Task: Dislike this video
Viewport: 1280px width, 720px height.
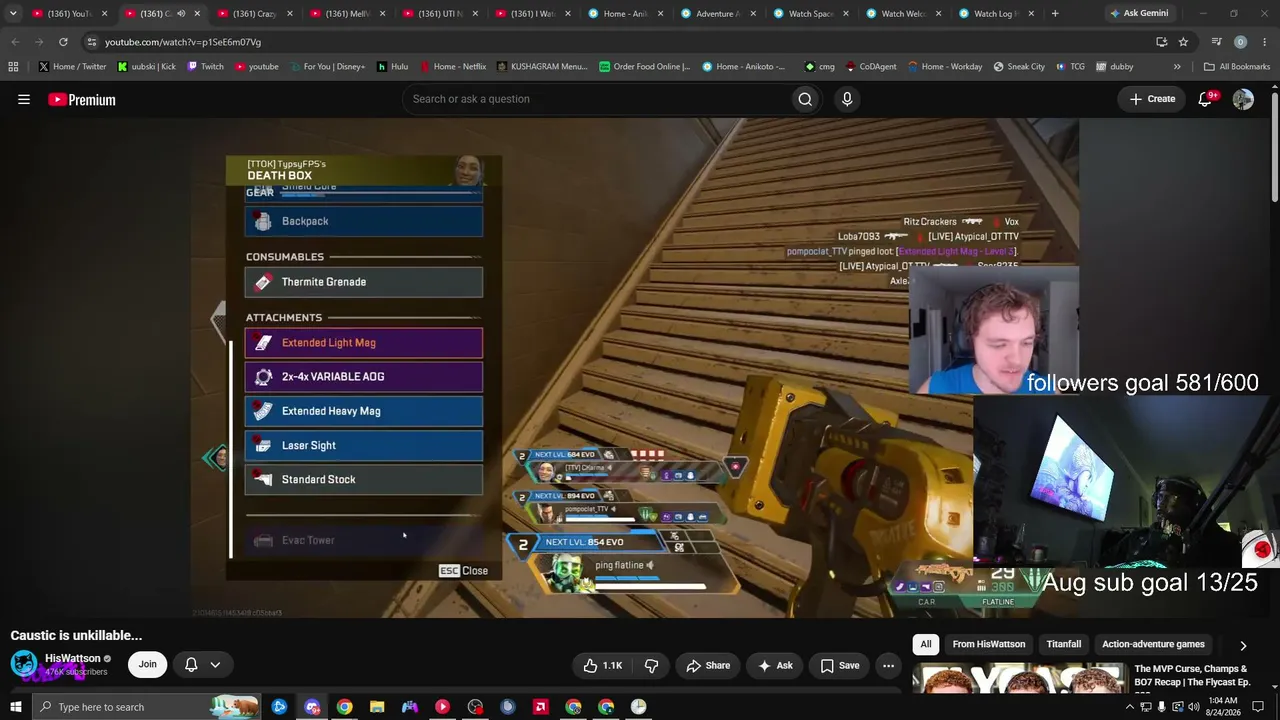Action: tap(651, 665)
